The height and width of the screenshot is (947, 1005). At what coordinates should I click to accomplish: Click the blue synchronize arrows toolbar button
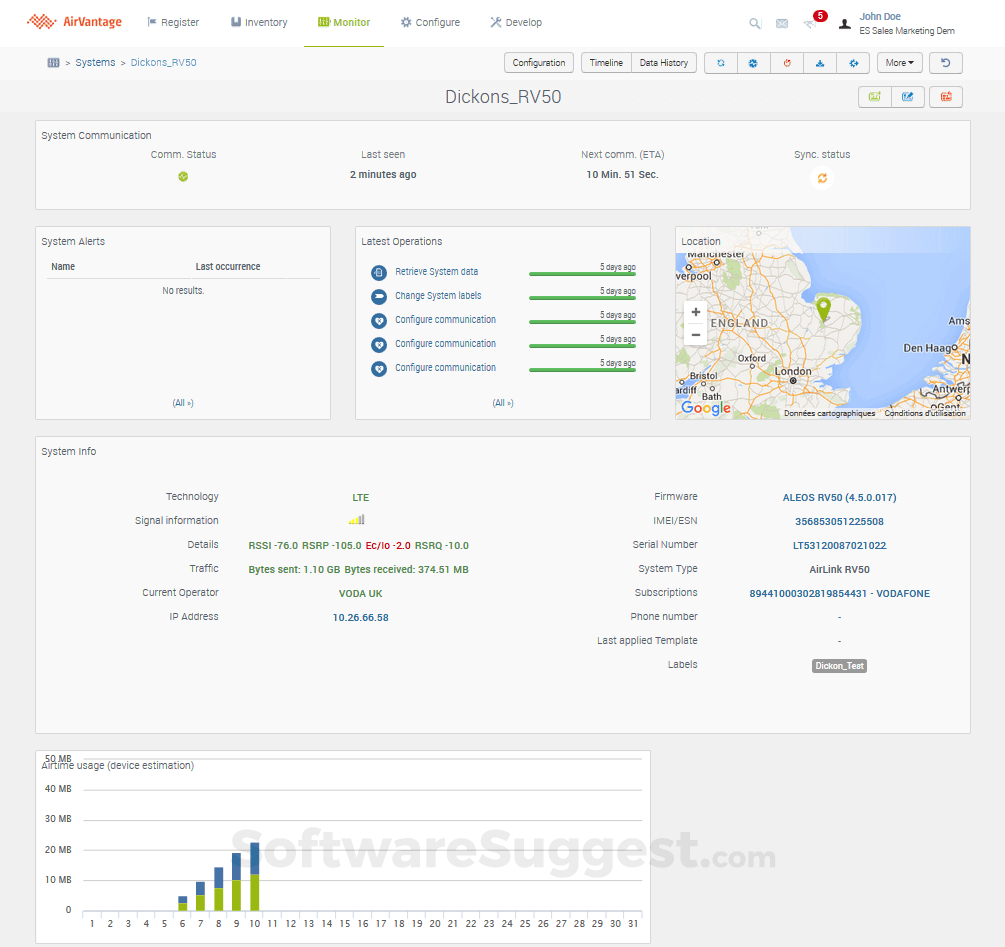coord(721,63)
